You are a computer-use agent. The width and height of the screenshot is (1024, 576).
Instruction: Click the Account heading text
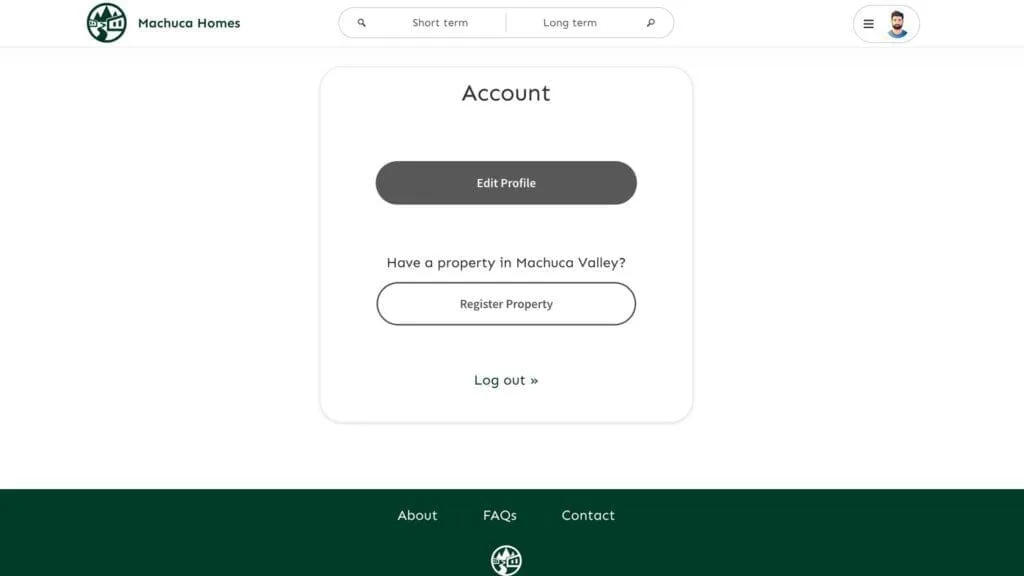pyautogui.click(x=506, y=93)
